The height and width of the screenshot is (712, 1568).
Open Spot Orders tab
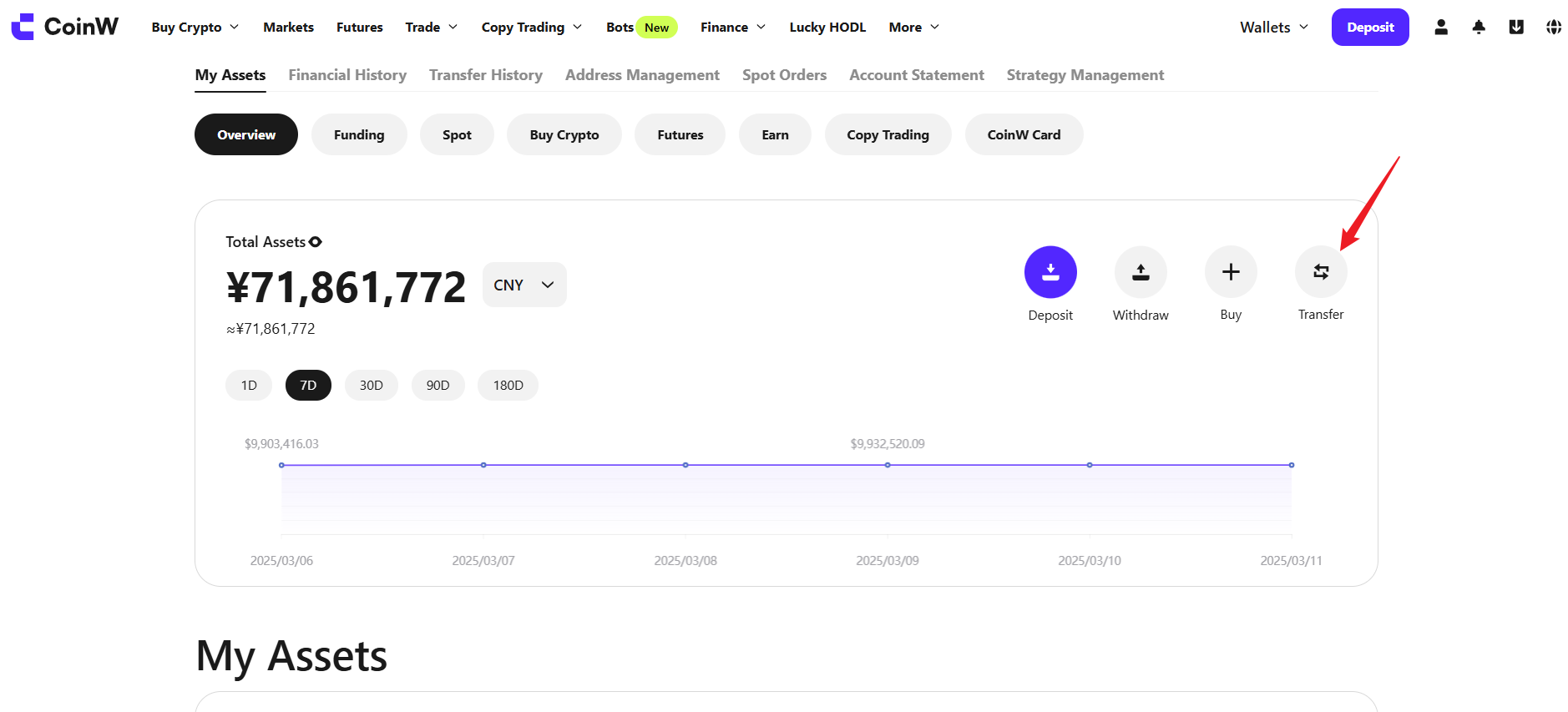(x=785, y=75)
